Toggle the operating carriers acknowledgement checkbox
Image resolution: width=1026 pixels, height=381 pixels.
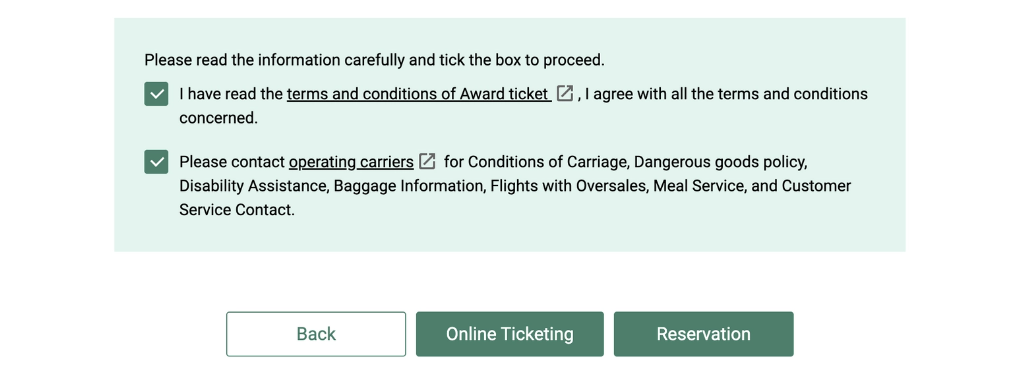156,162
